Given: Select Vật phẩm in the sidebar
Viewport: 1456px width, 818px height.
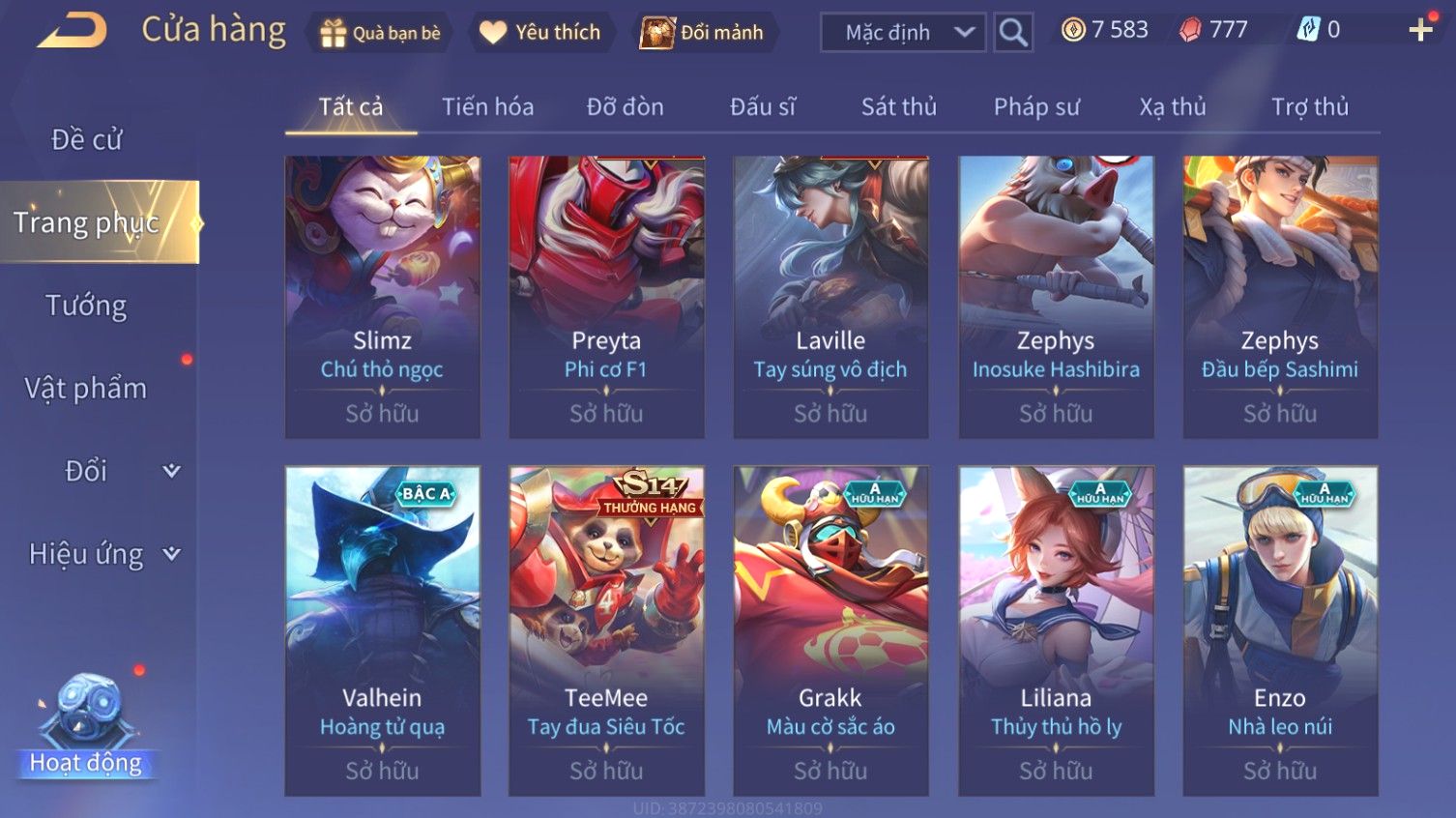Looking at the screenshot, I should [x=86, y=389].
